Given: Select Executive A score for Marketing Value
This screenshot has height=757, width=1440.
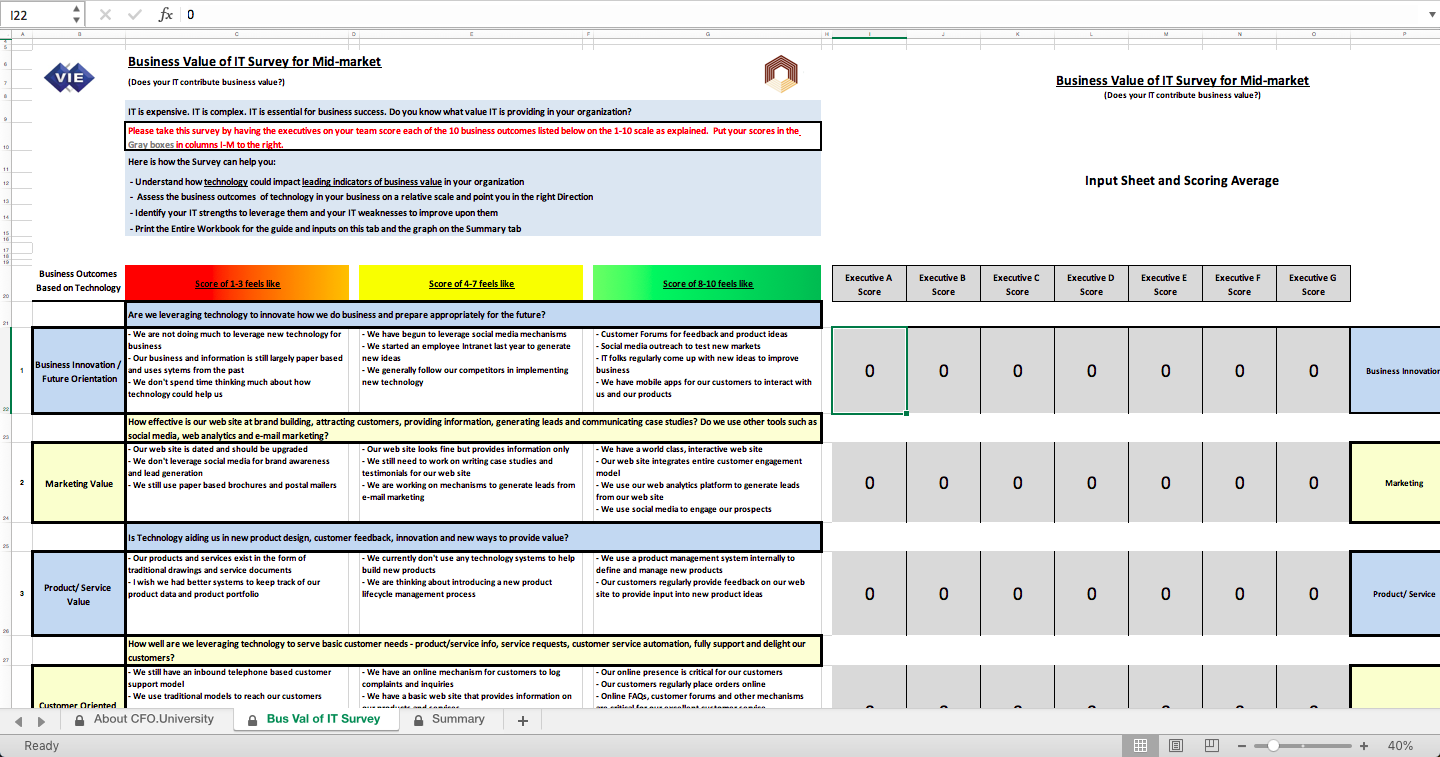Looking at the screenshot, I should pyautogui.click(x=869, y=482).
